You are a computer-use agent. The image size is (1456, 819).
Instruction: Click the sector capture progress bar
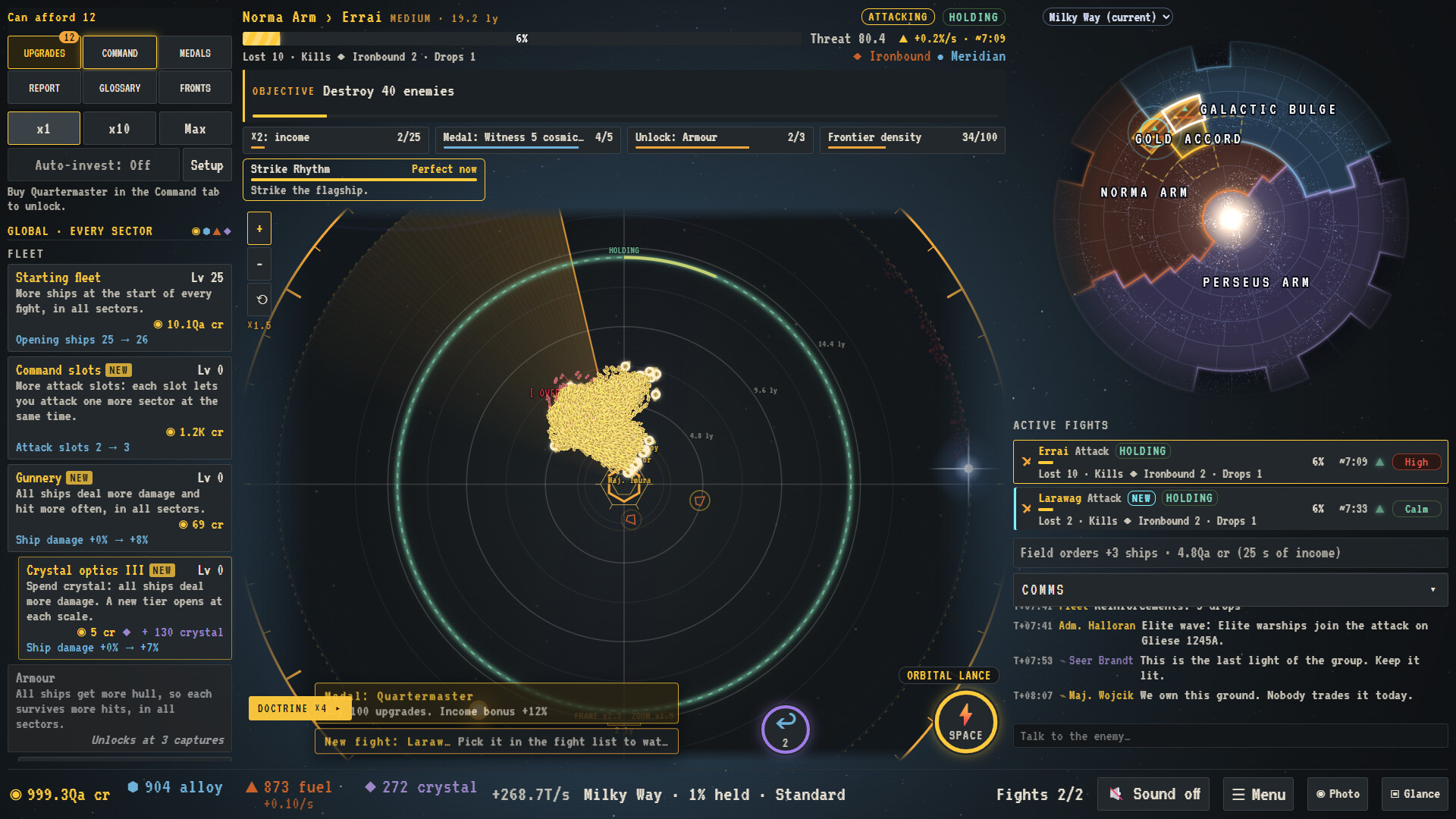[522, 38]
